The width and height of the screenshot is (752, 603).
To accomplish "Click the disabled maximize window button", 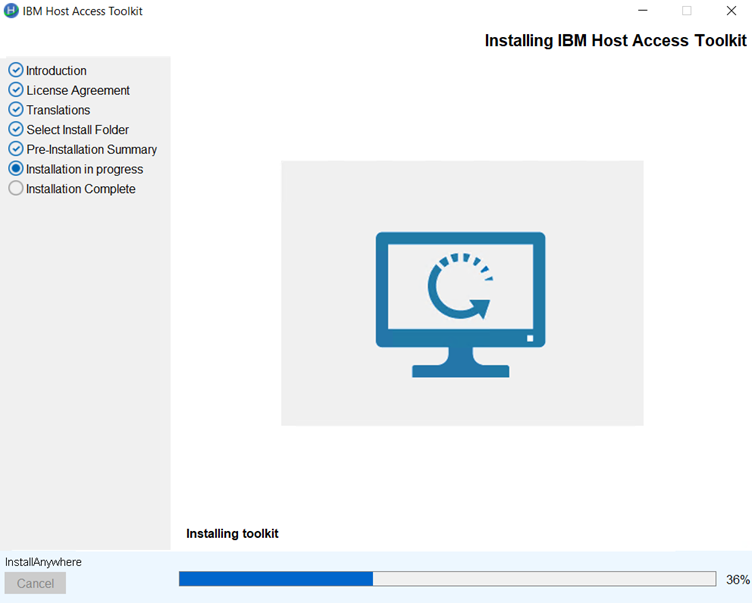I will click(x=686, y=11).
